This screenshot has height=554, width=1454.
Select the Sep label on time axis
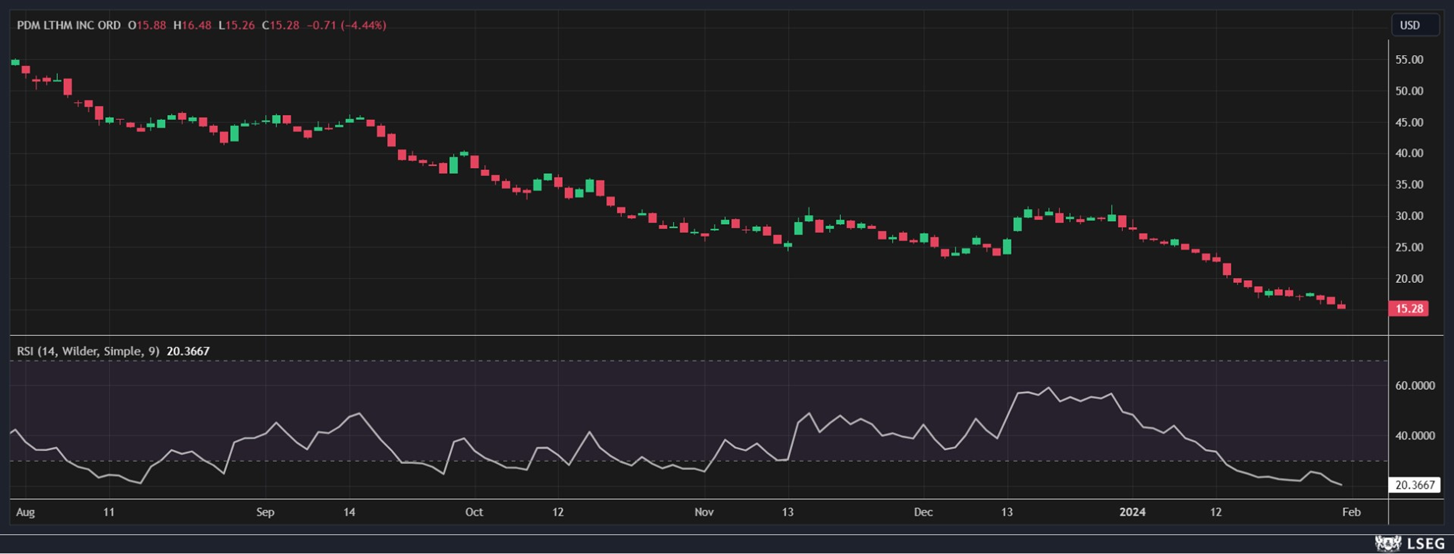pos(265,512)
